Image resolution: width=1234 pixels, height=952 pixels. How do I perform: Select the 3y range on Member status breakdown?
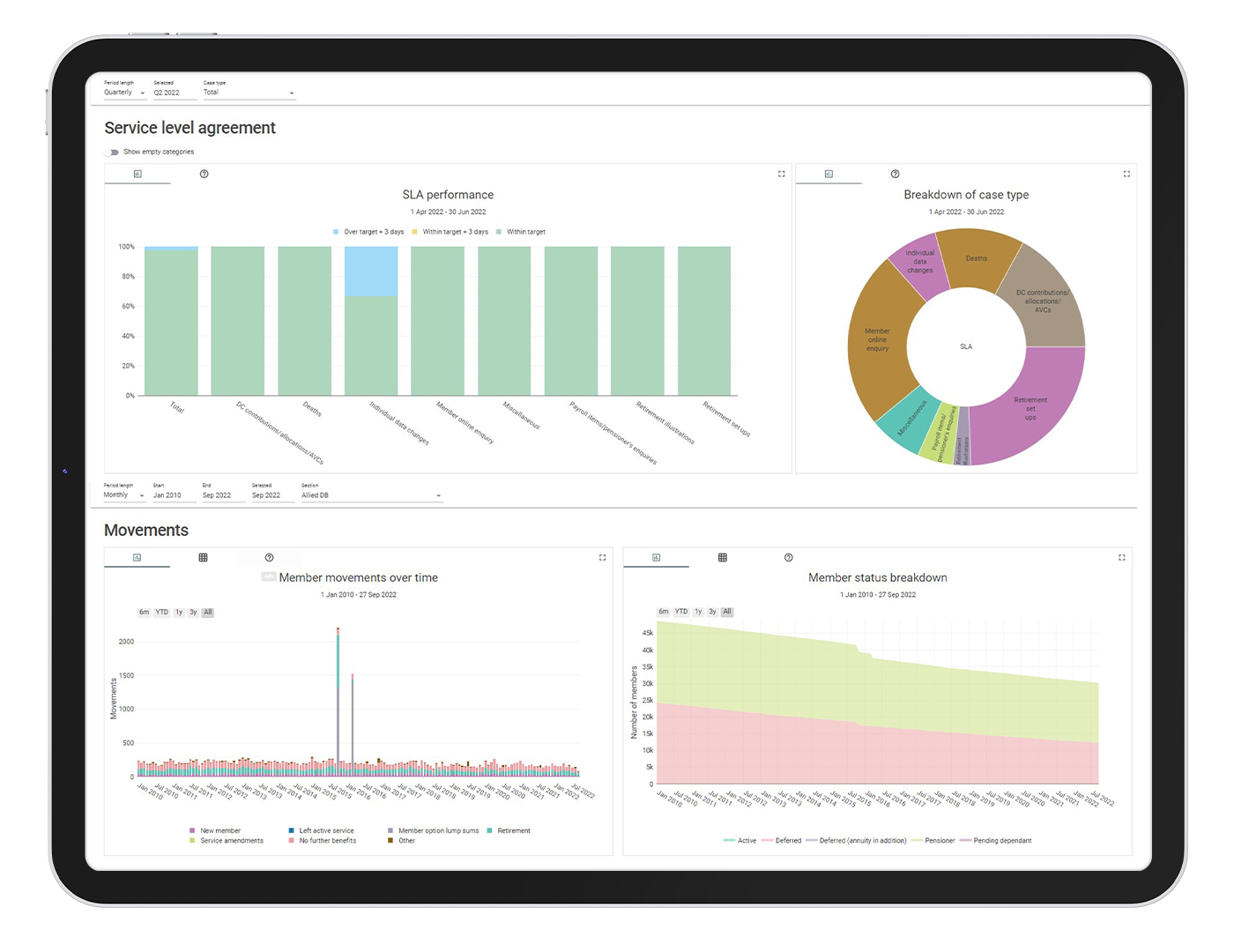712,611
